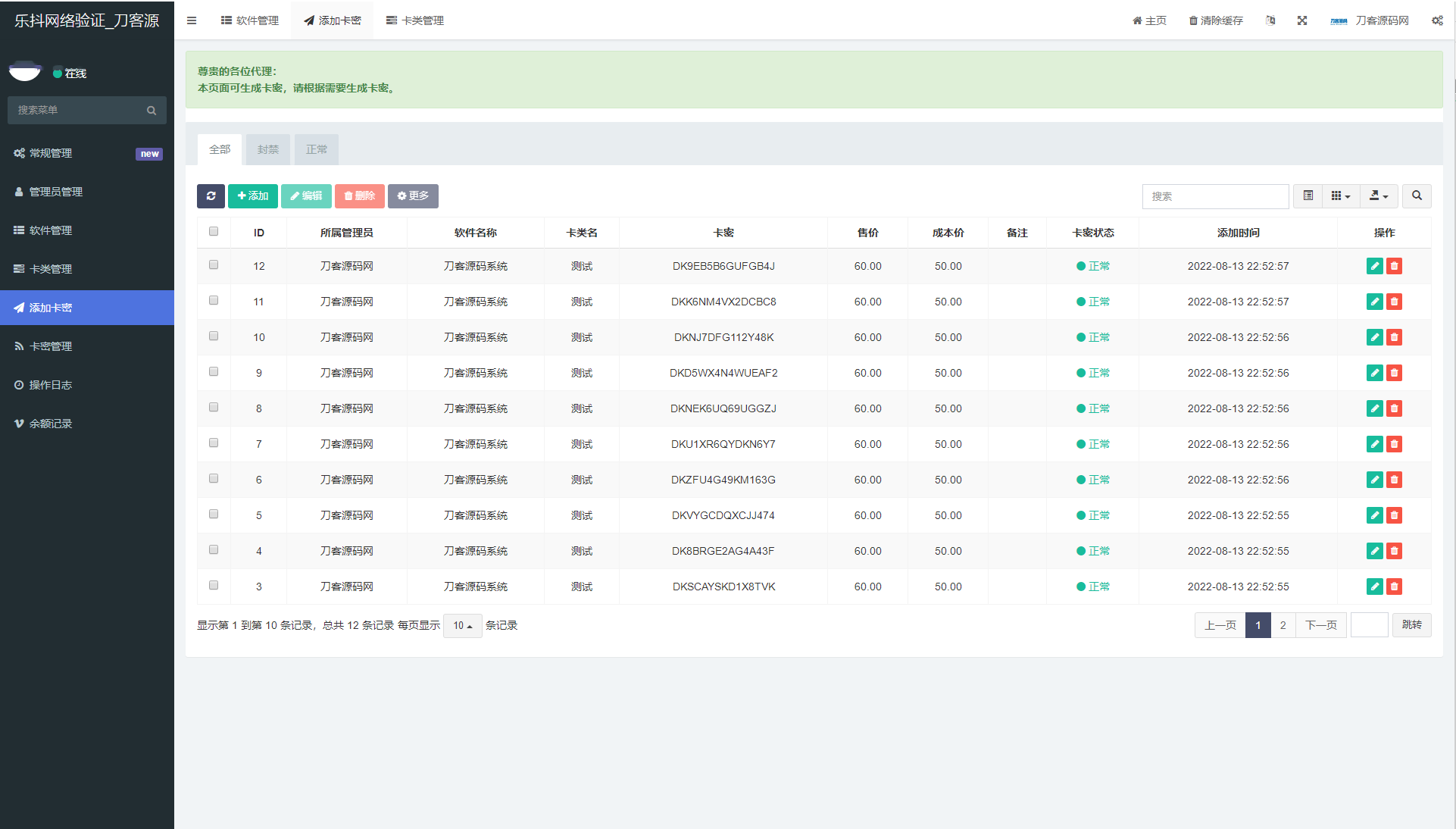Select the checkbox for row ID 5
1456x829 pixels.
pyautogui.click(x=214, y=515)
